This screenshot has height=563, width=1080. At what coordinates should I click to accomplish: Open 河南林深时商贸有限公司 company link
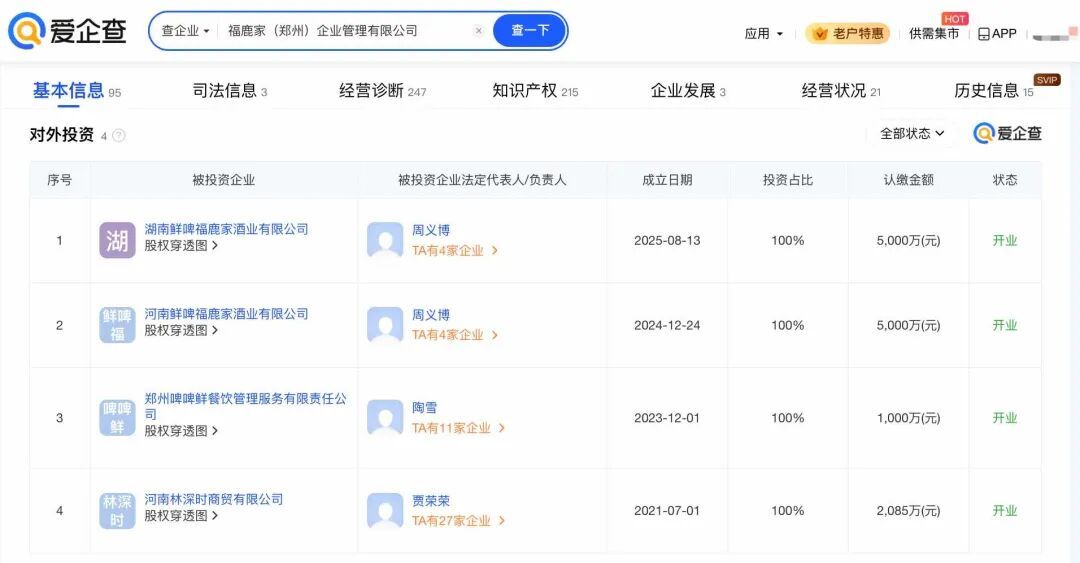tap(214, 499)
